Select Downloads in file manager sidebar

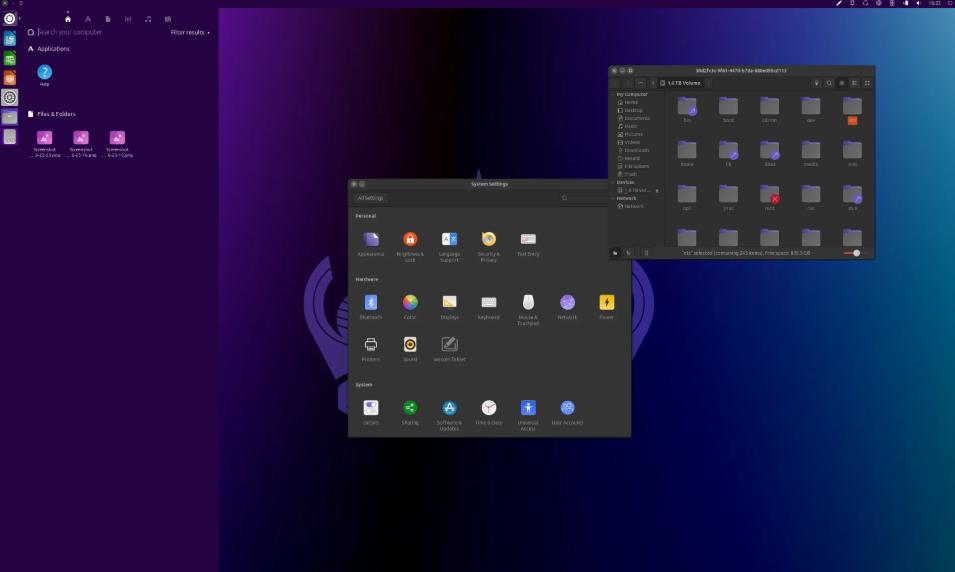coord(637,150)
